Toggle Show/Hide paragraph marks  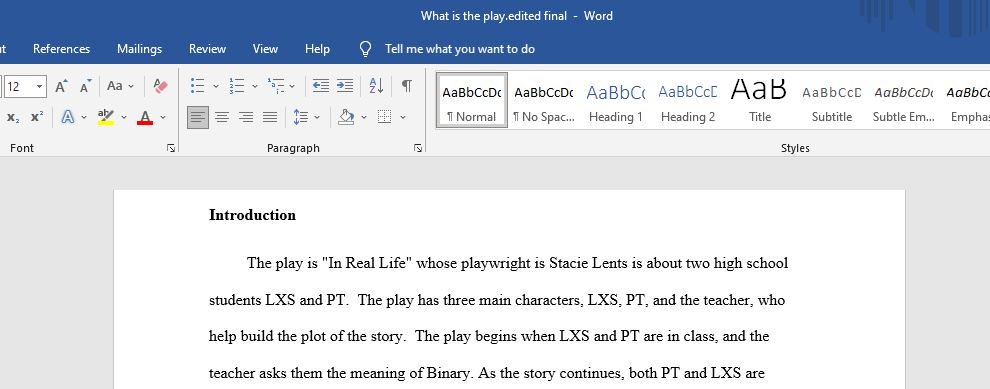[407, 86]
